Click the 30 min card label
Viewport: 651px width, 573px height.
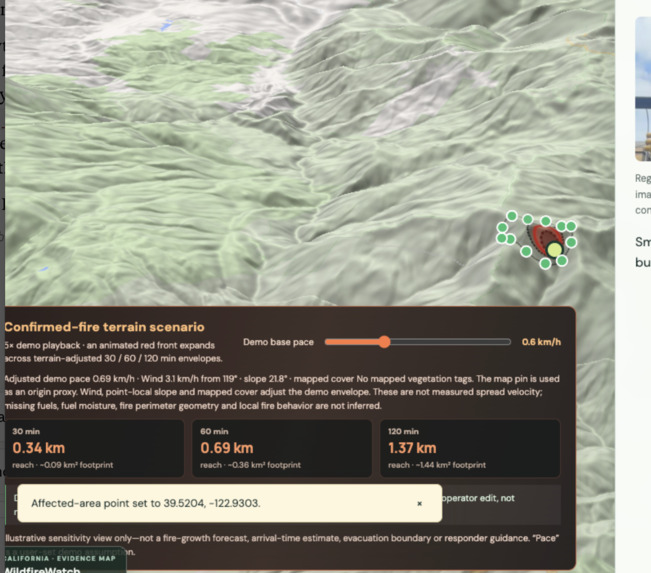tap(26, 431)
